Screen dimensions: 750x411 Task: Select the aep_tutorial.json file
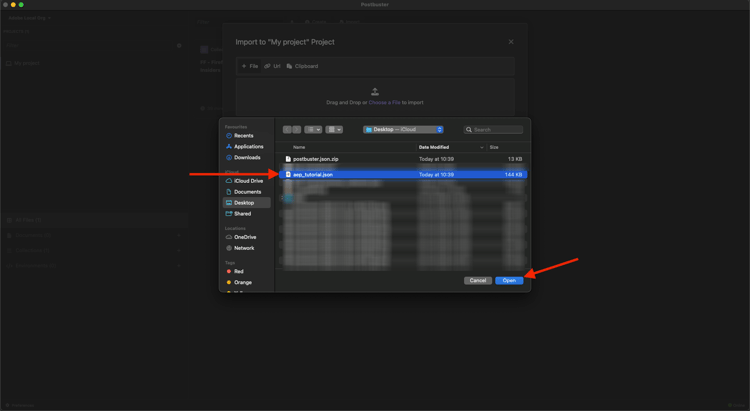[403, 175]
